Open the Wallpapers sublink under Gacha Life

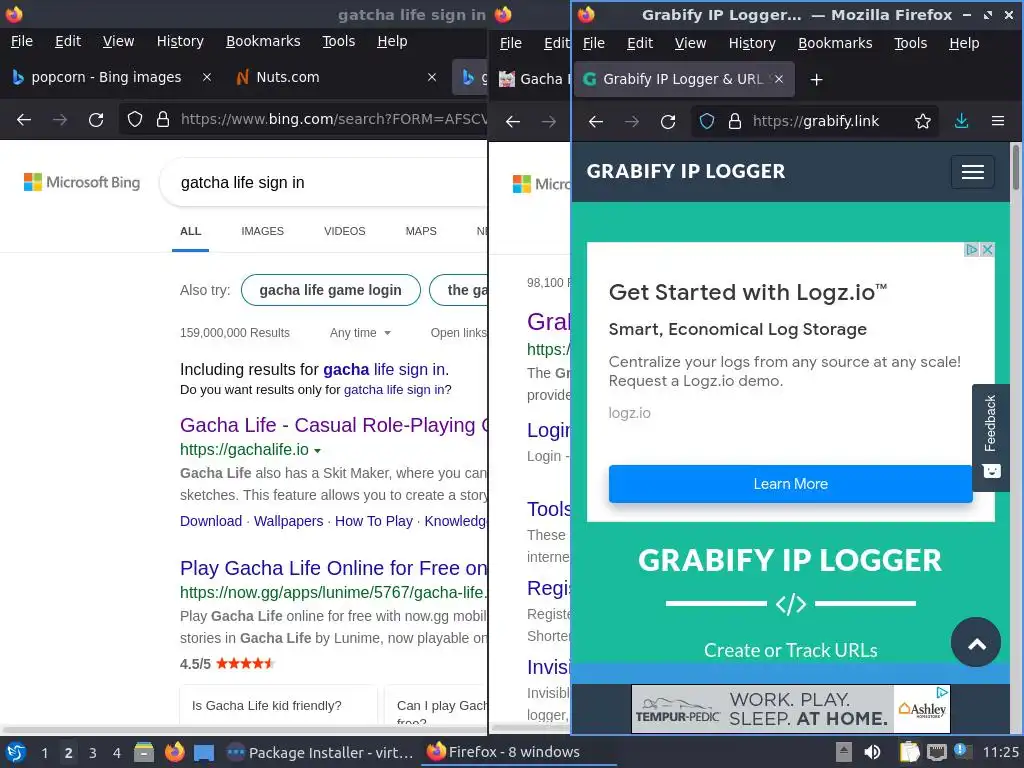pos(288,521)
